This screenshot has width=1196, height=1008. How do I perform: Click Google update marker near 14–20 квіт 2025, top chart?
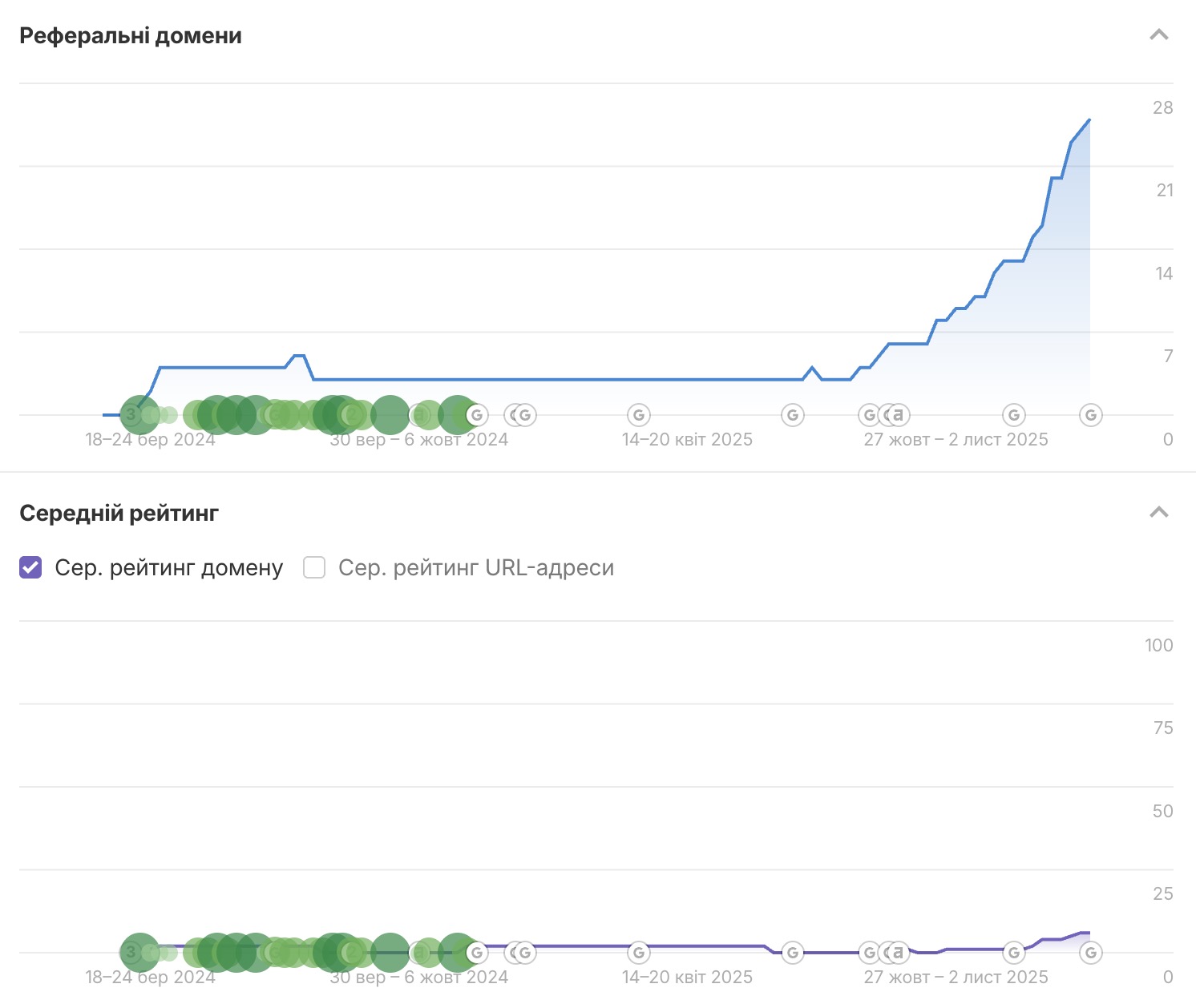point(639,415)
